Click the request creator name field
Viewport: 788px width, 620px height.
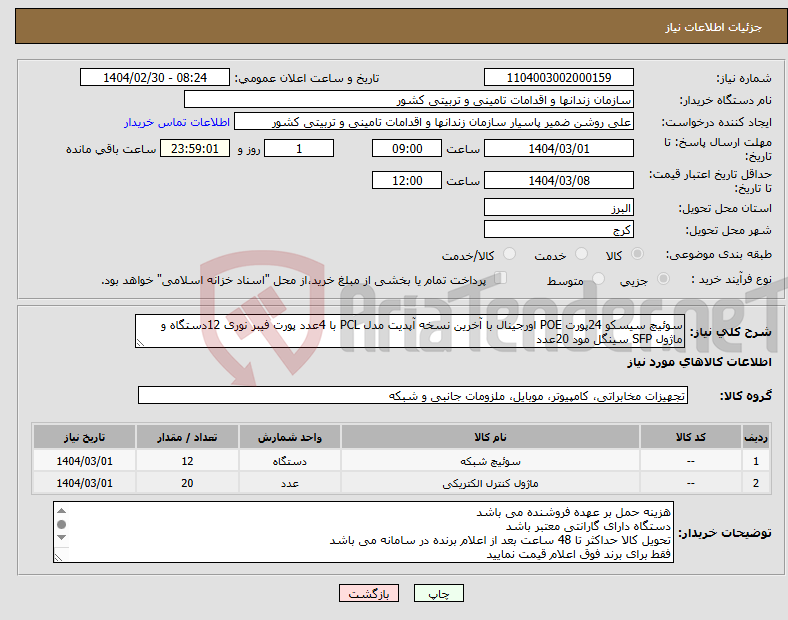pos(434,122)
